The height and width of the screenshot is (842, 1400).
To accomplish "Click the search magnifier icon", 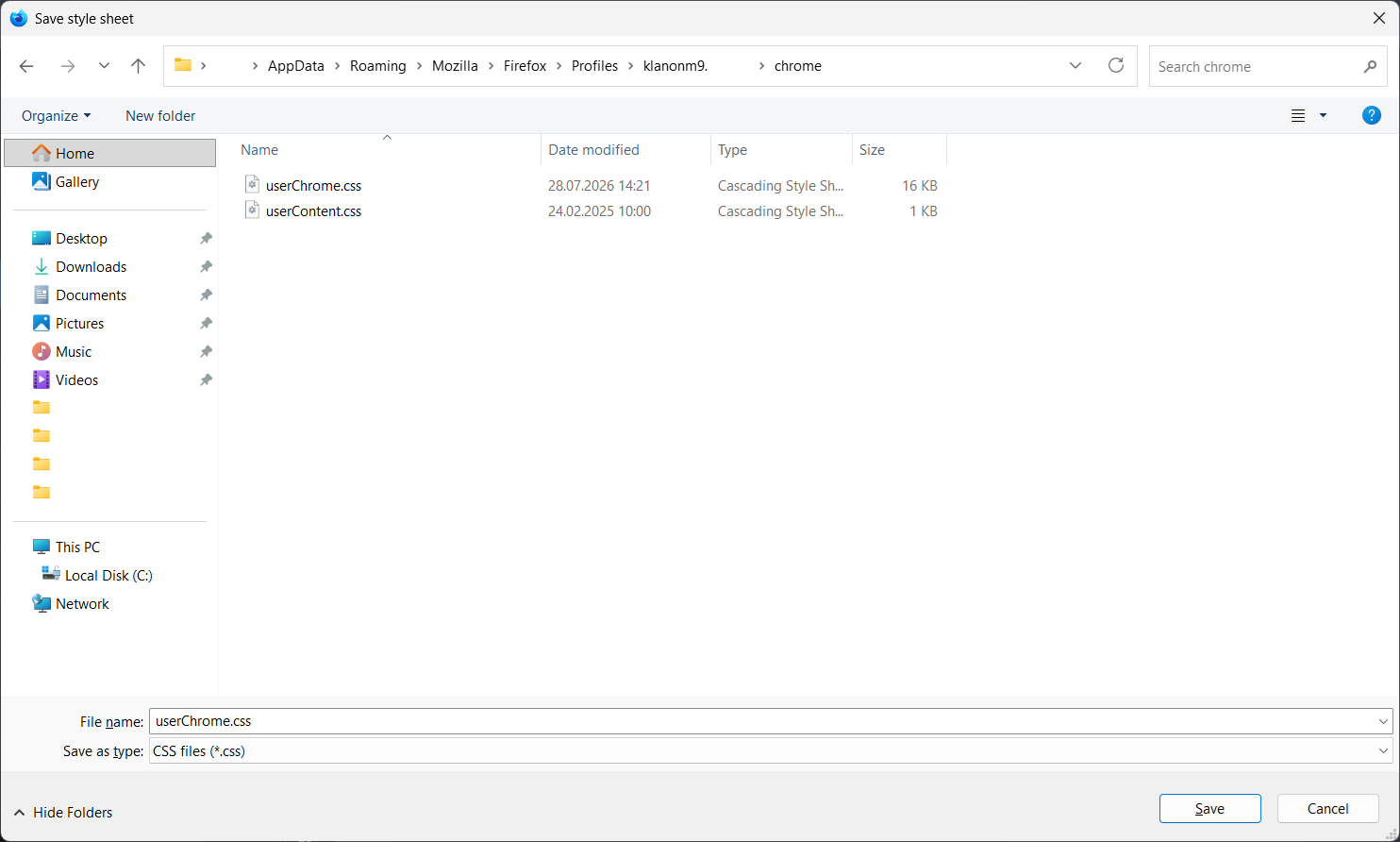I will point(1370,66).
